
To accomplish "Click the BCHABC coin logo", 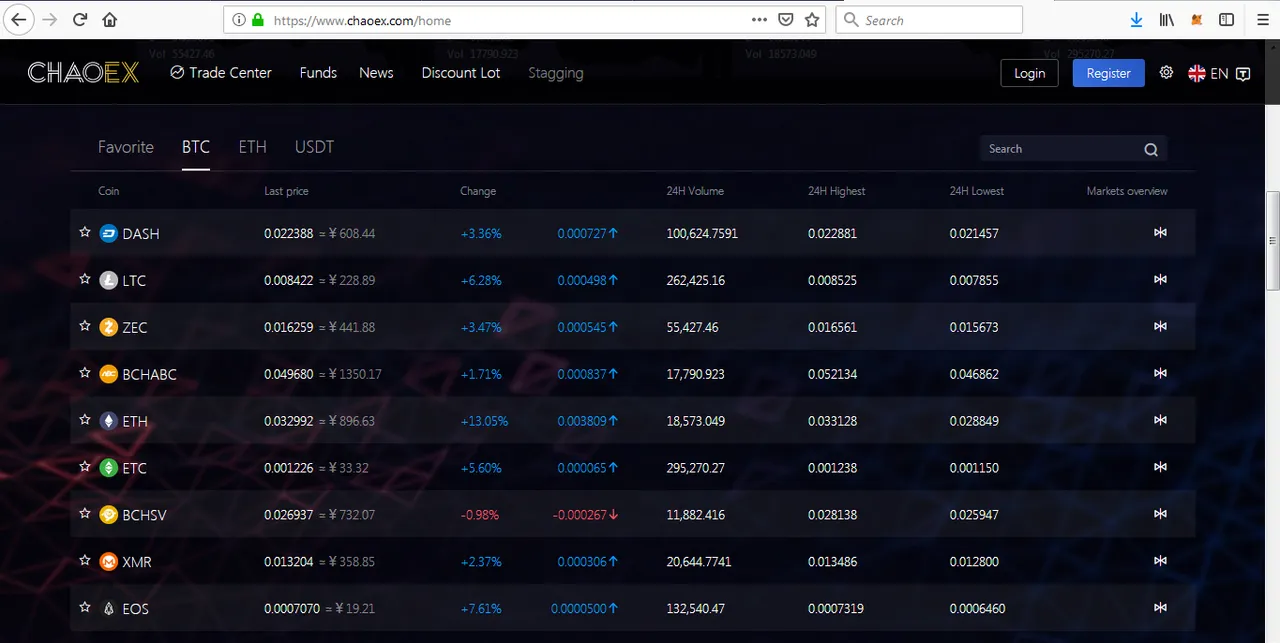I will click(x=109, y=374).
